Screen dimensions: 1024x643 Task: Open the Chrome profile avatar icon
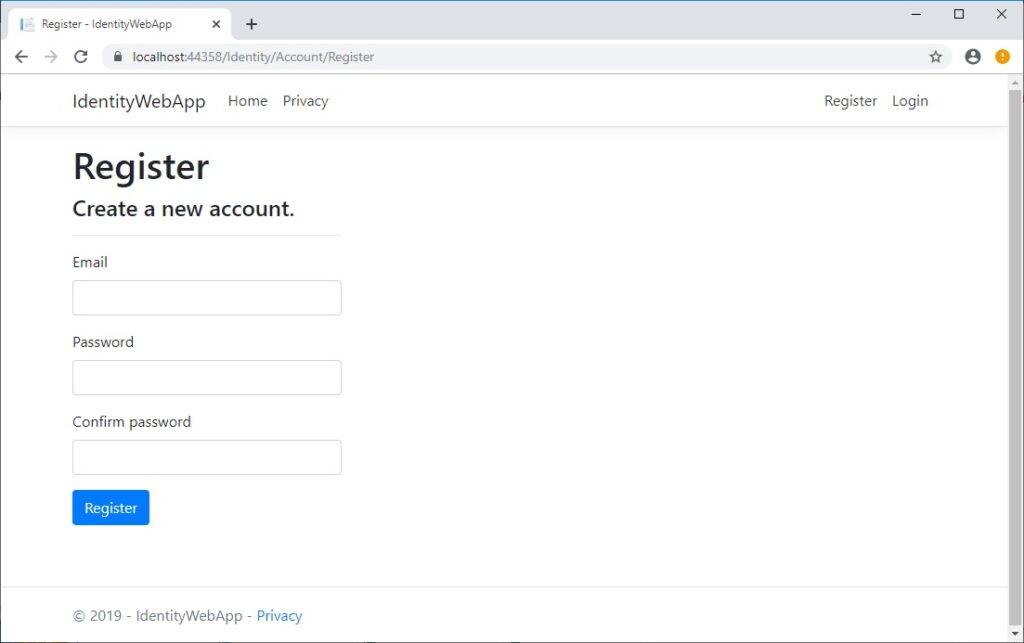click(x=972, y=57)
